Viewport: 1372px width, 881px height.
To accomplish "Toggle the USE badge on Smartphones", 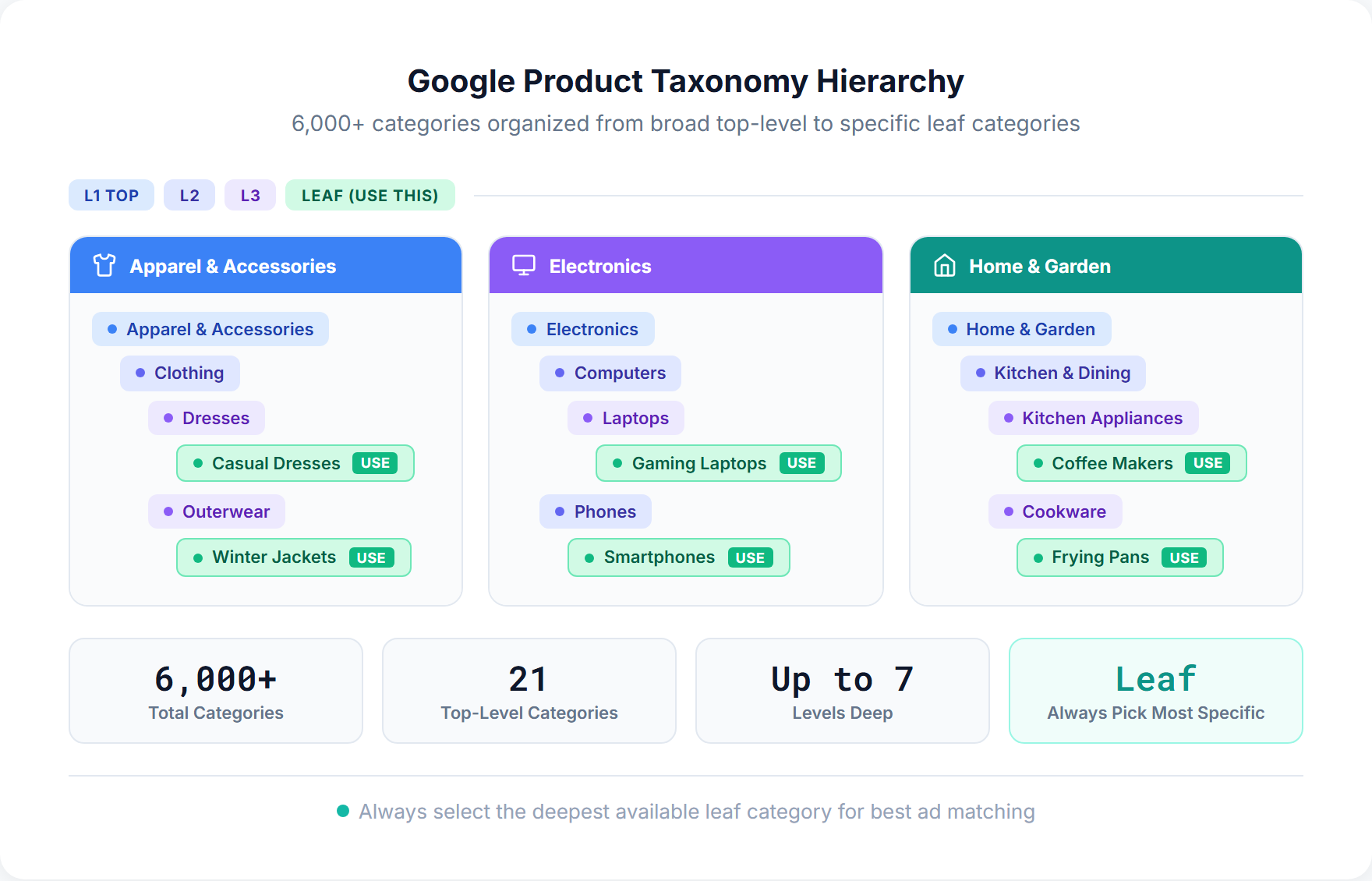I will (750, 557).
